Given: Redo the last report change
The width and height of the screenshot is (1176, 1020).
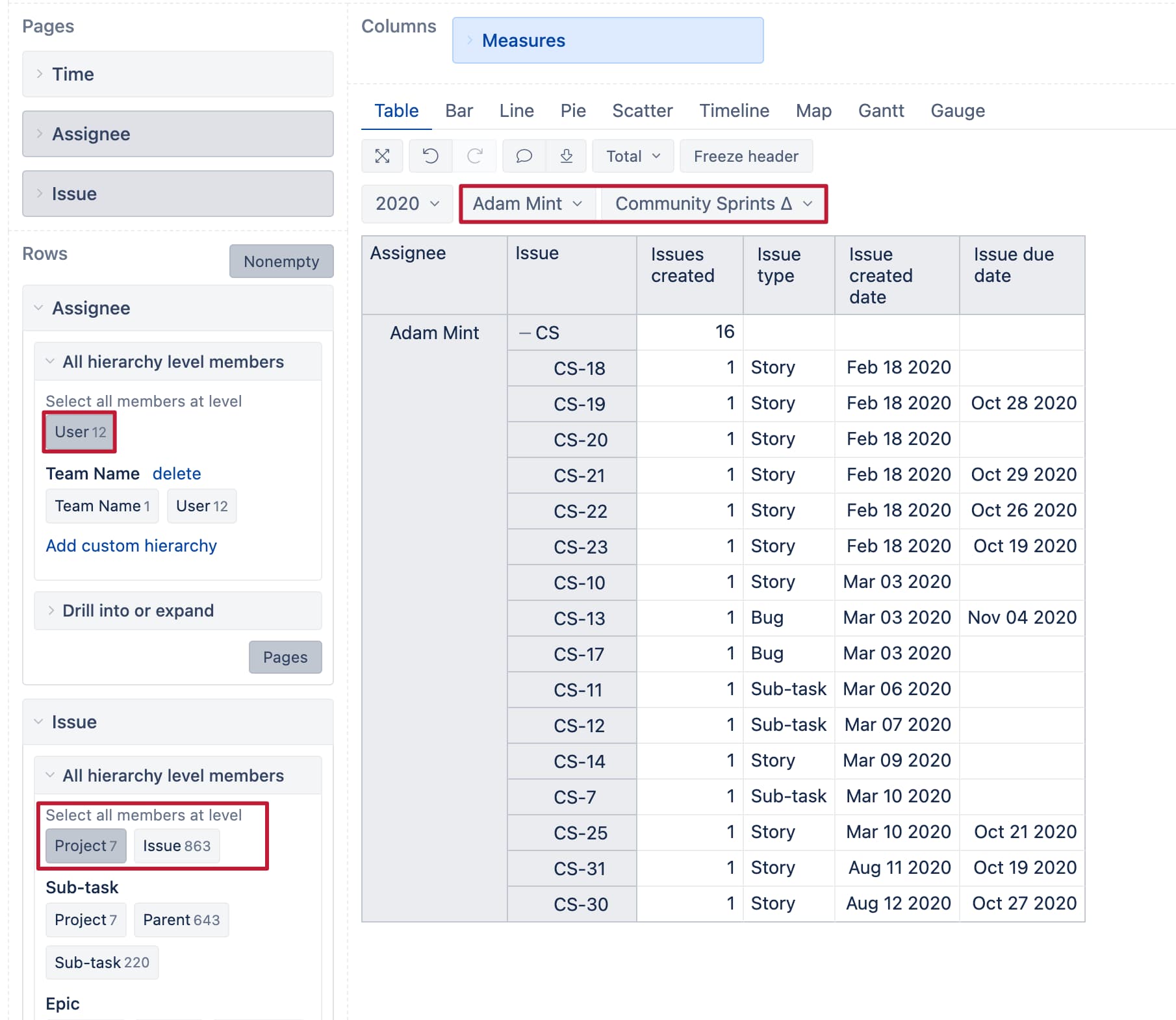Looking at the screenshot, I should (475, 156).
